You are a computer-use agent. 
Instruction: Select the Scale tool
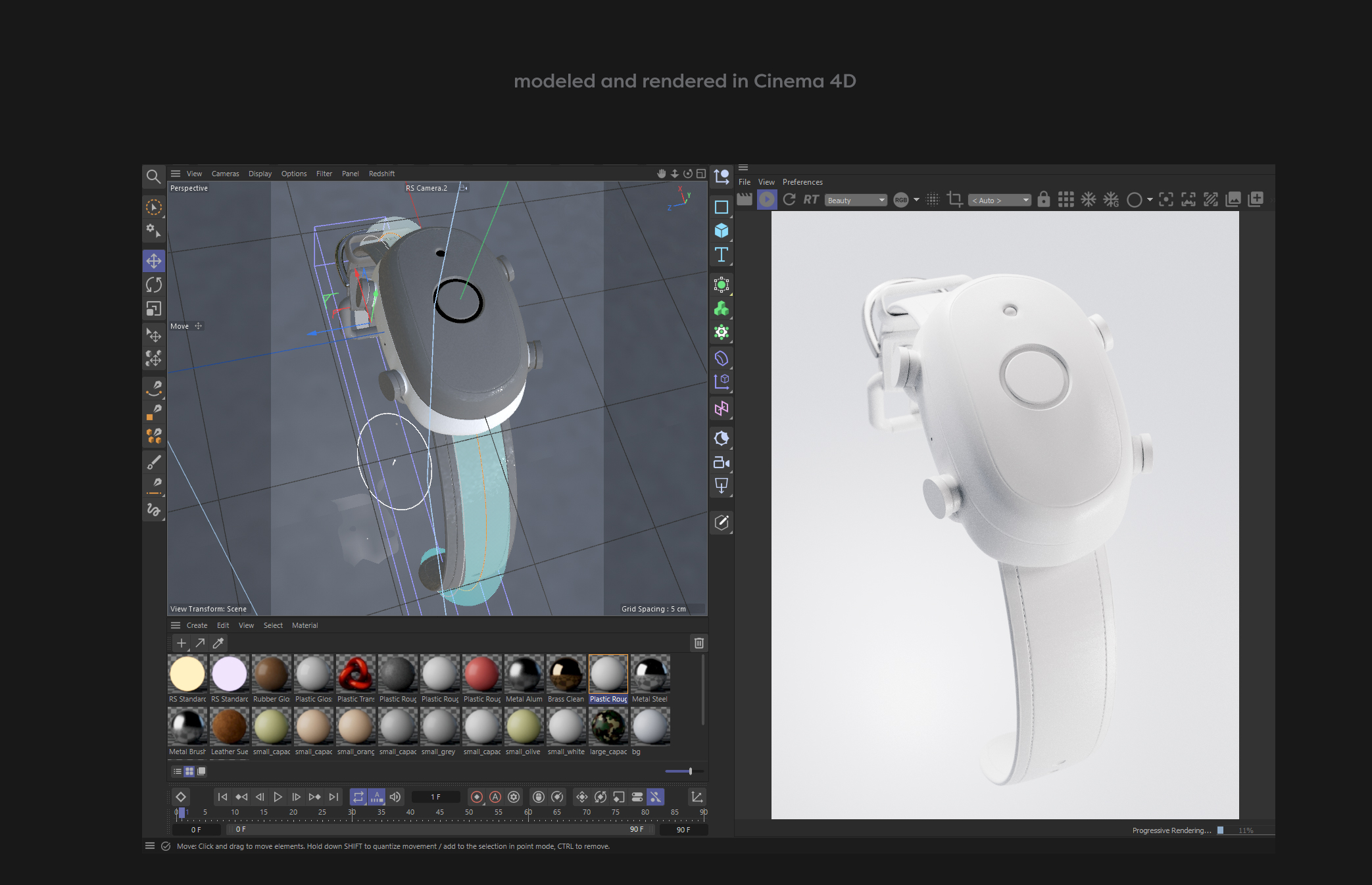(x=154, y=308)
